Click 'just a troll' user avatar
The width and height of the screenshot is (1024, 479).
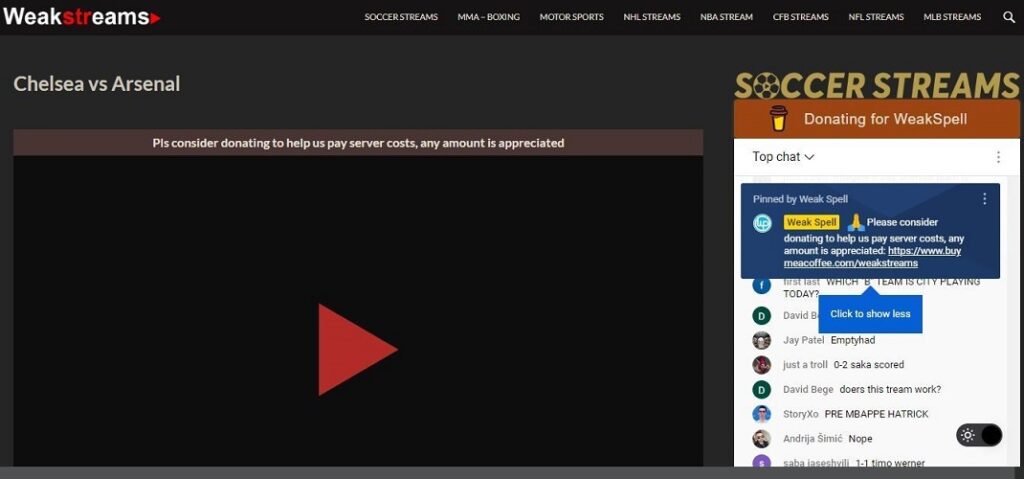pyautogui.click(x=761, y=365)
